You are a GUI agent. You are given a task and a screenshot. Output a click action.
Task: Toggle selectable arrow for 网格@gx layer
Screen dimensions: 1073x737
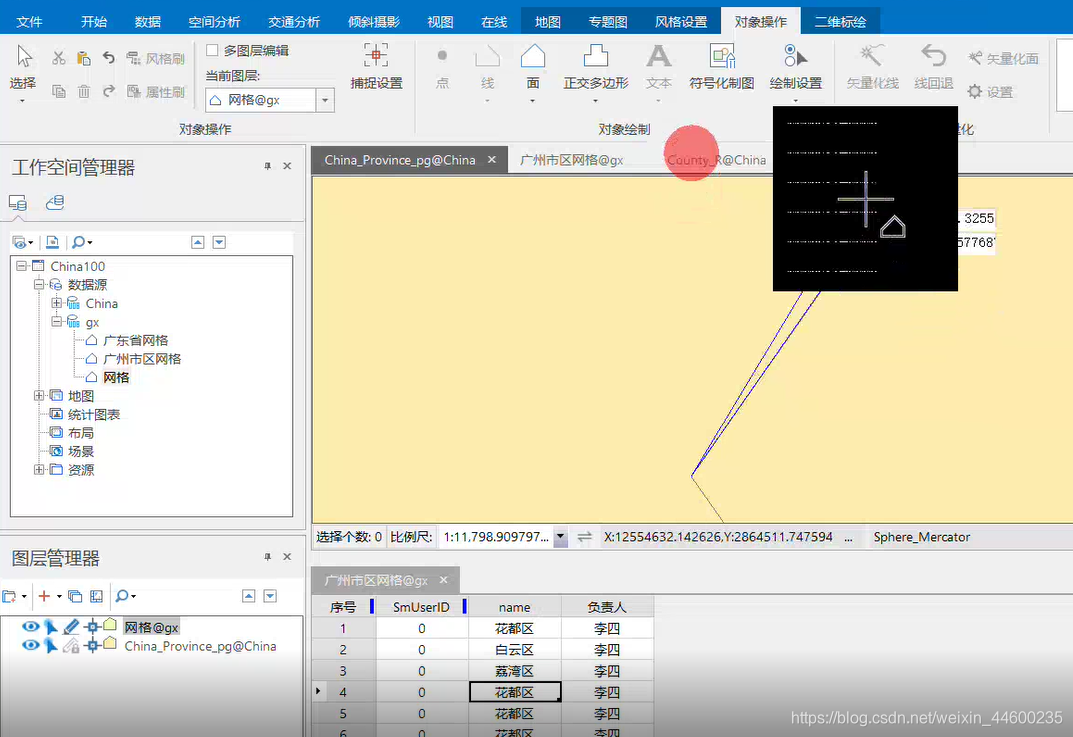51,626
